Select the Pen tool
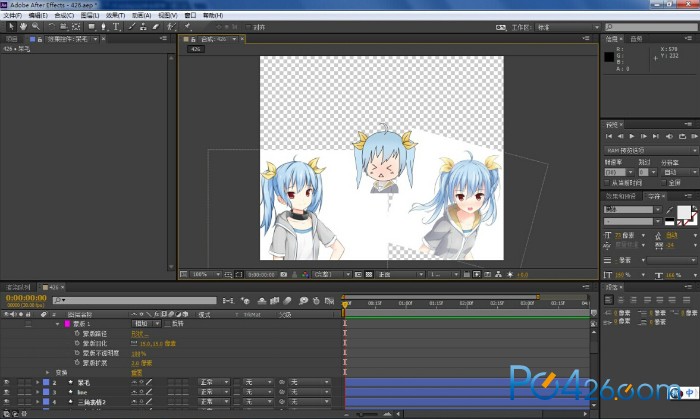This screenshot has height=419, width=700. (104, 27)
